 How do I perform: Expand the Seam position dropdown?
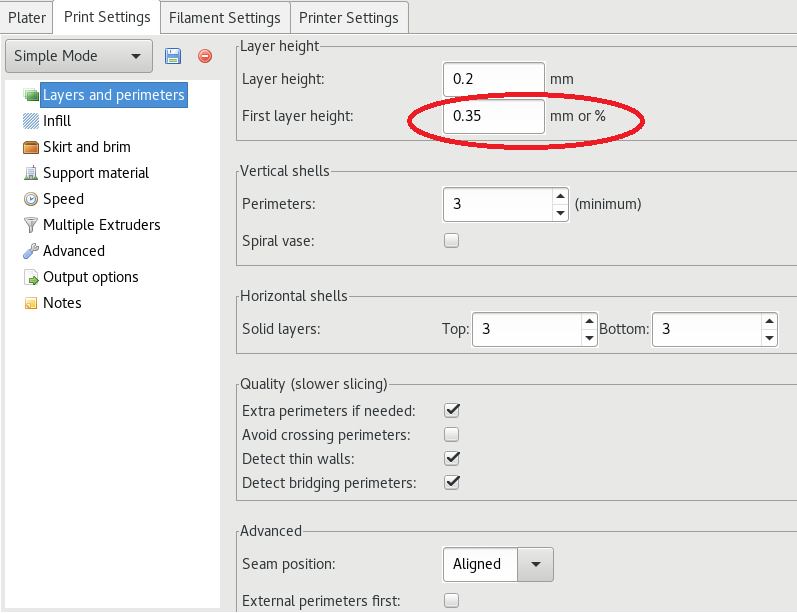(535, 564)
